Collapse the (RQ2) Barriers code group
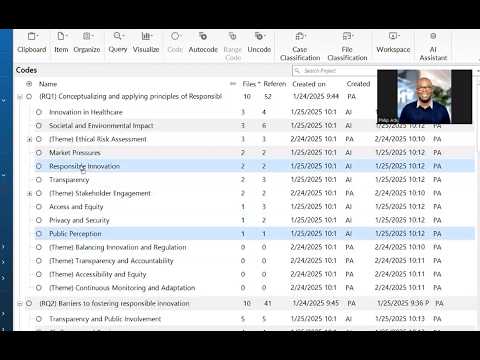The image size is (480, 360). point(20,303)
